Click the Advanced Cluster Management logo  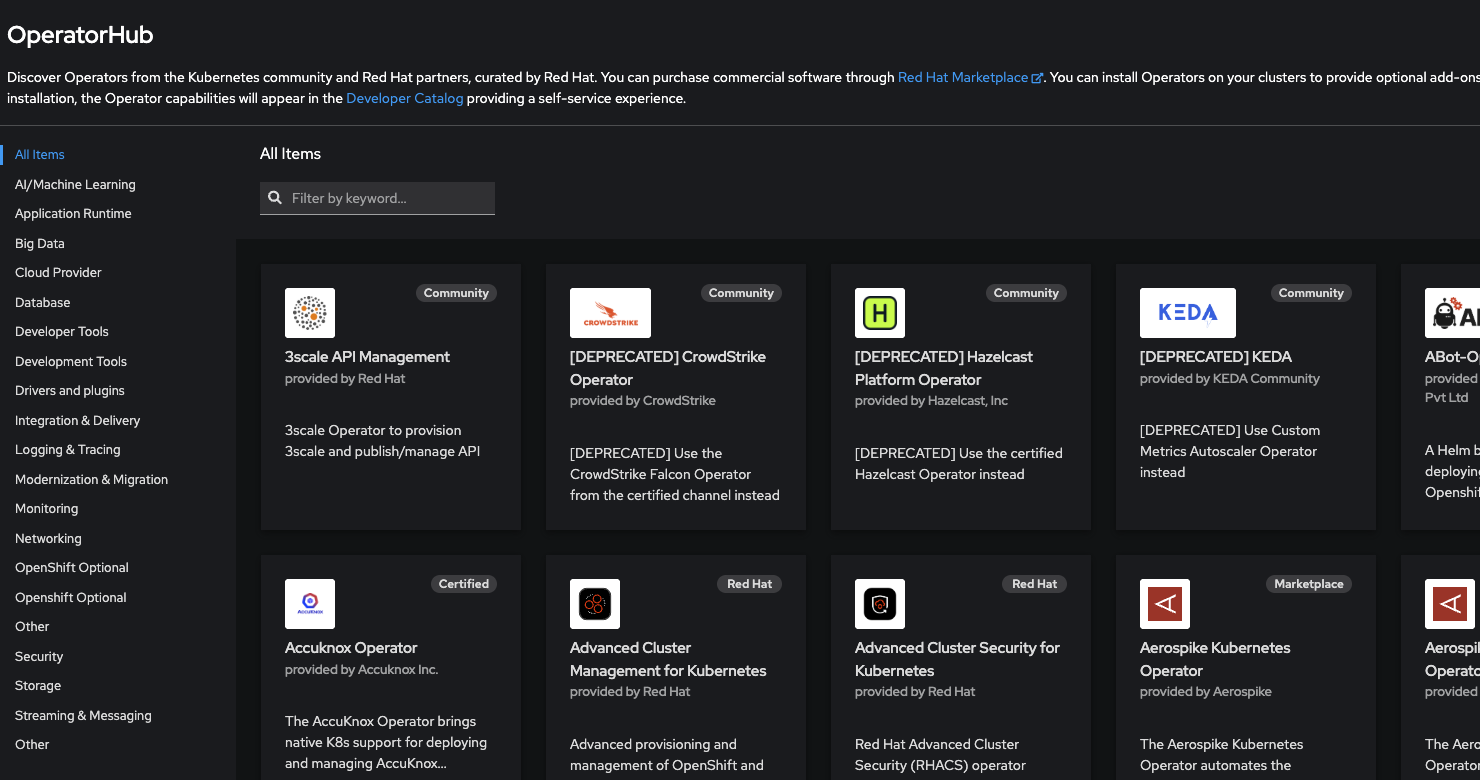pyautogui.click(x=595, y=604)
